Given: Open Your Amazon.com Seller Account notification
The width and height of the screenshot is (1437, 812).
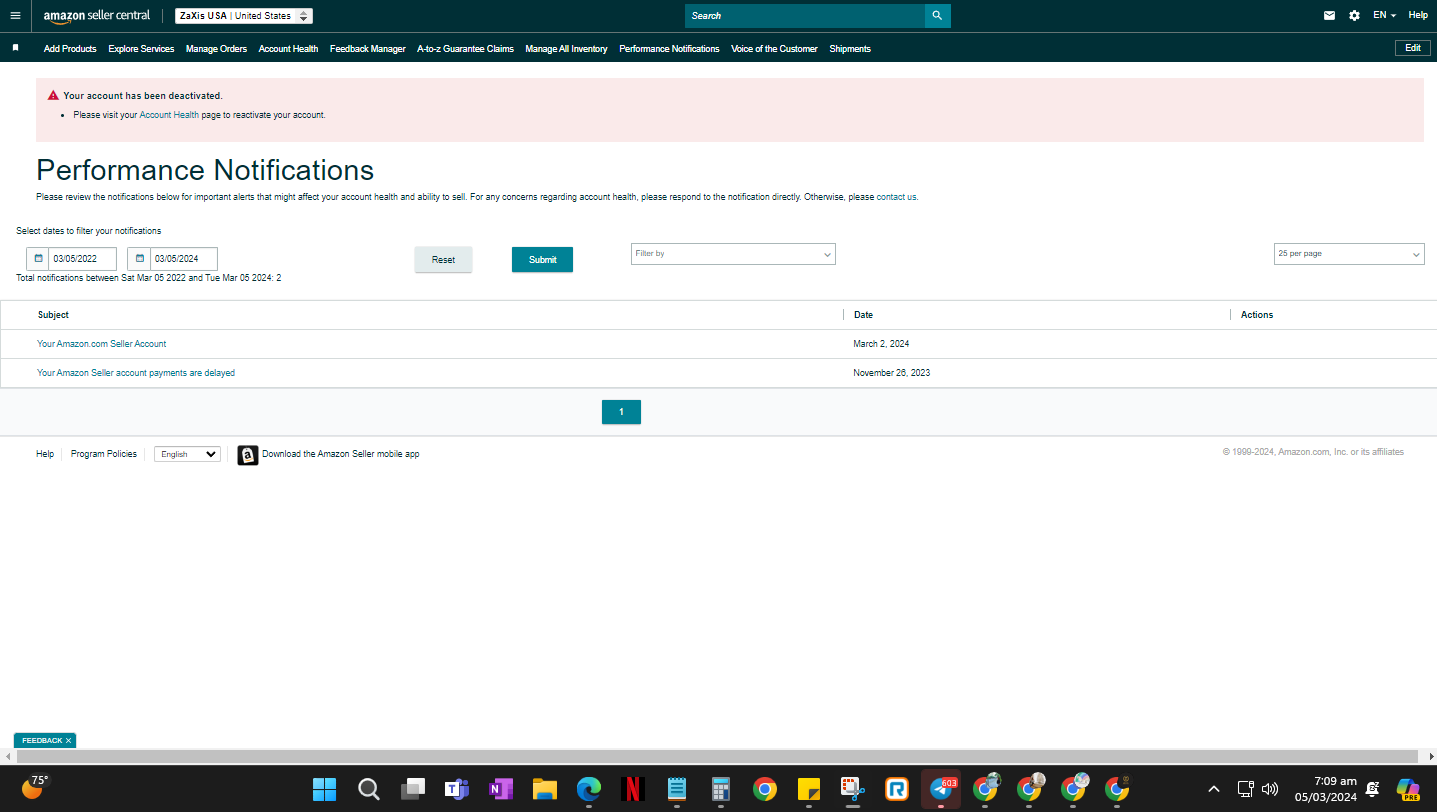Looking at the screenshot, I should (102, 344).
